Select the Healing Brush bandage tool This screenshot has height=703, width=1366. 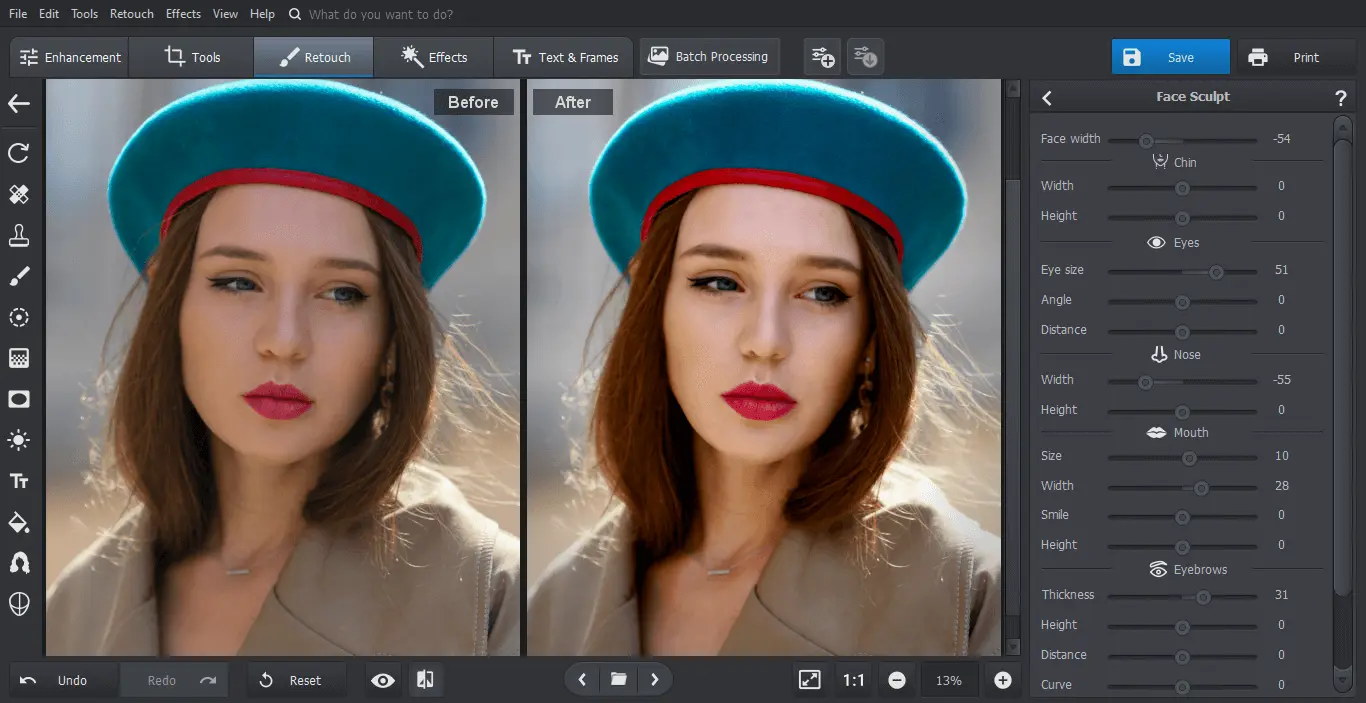(19, 194)
